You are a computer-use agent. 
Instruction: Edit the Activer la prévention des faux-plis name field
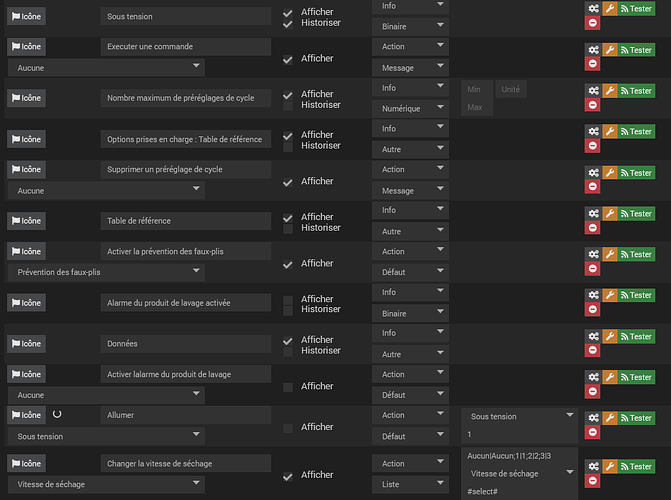[186, 251]
